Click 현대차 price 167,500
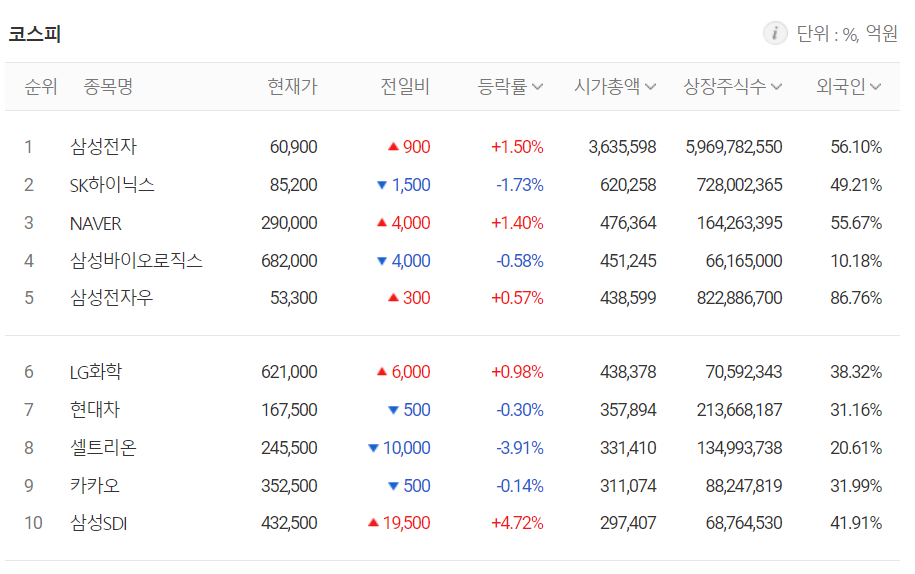Viewport: 915px width, 574px height. pyautogui.click(x=289, y=410)
